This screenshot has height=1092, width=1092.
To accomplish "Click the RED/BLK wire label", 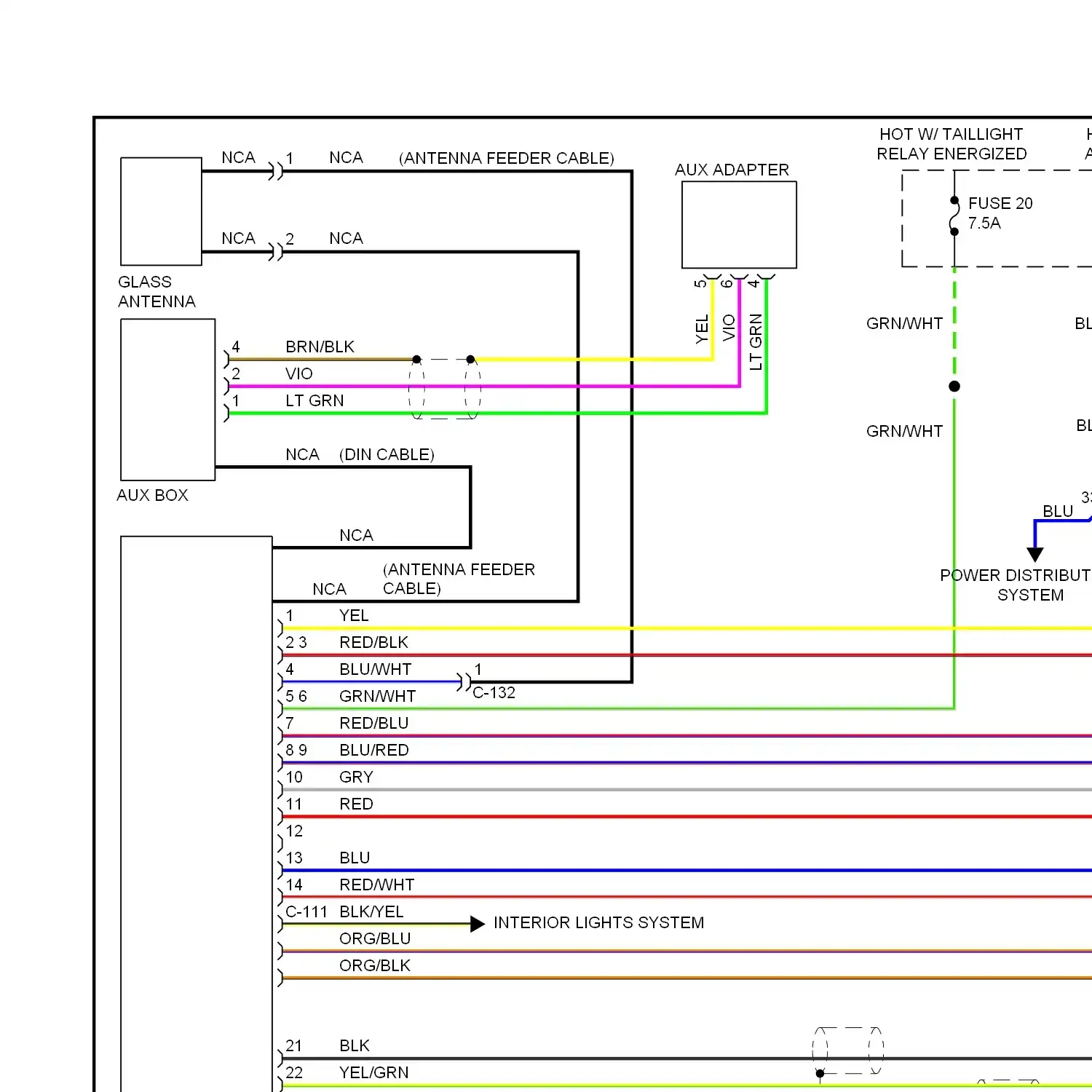I will pos(373,642).
